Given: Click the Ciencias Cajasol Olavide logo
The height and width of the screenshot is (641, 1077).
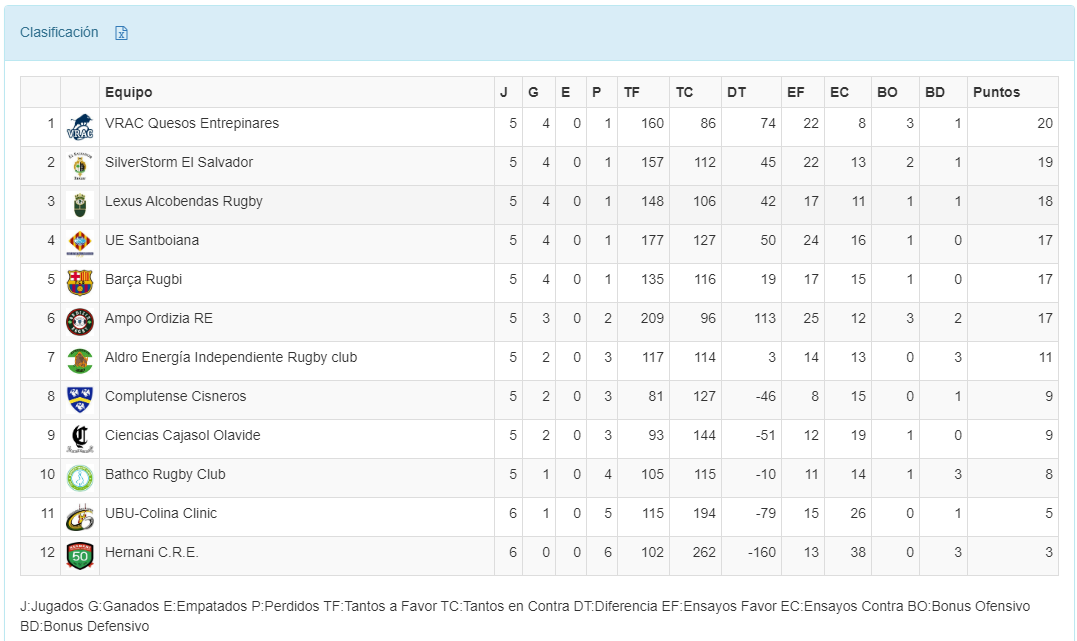Looking at the screenshot, I should (x=80, y=439).
